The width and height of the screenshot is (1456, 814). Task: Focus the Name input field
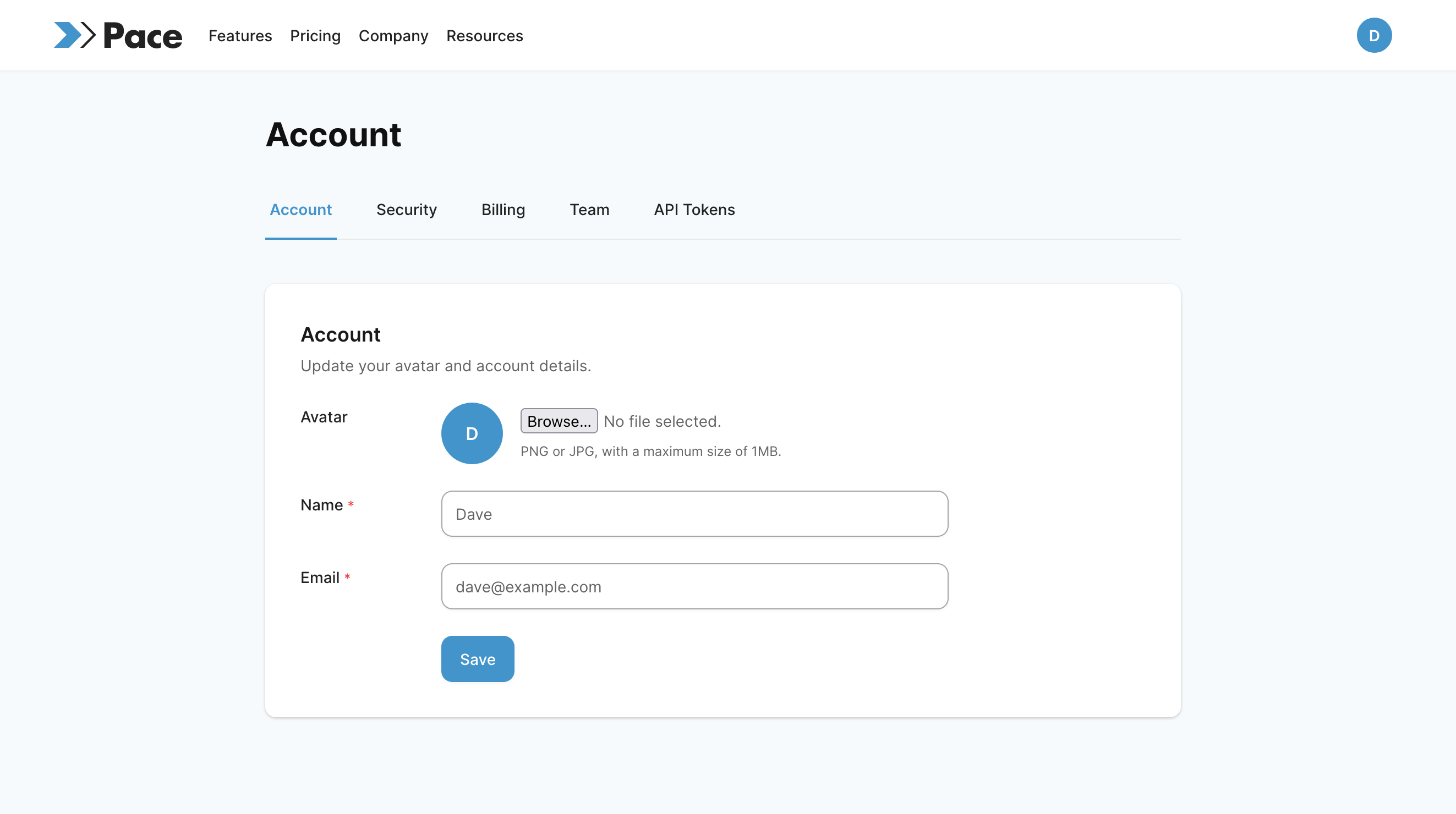[x=694, y=514]
